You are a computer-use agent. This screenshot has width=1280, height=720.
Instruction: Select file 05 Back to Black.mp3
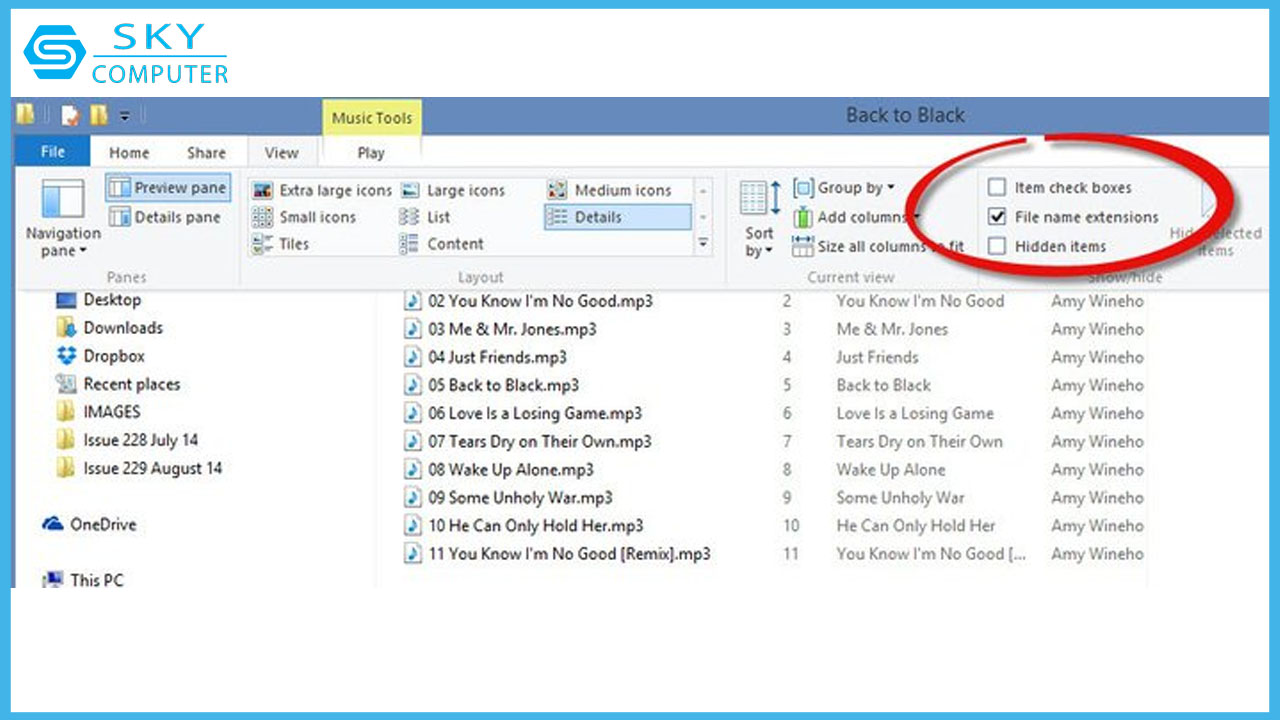pyautogui.click(x=503, y=385)
